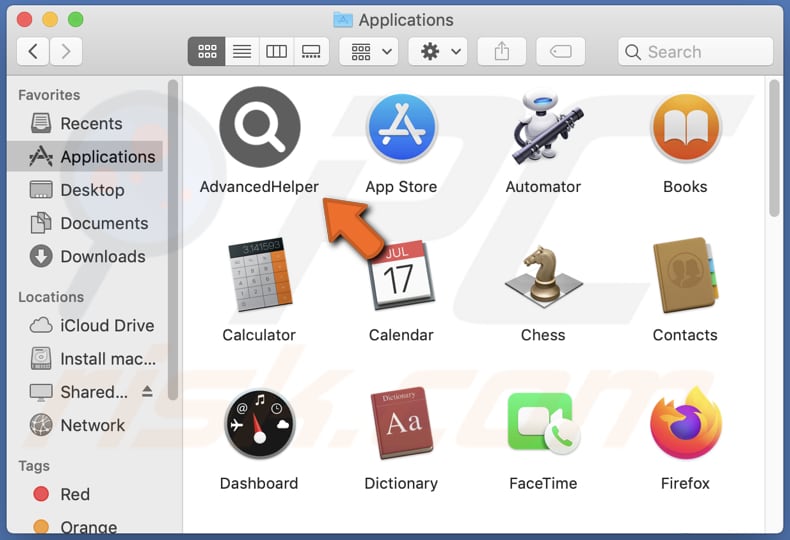Select the FaceTime application icon
The height and width of the screenshot is (540, 790).
click(544, 423)
